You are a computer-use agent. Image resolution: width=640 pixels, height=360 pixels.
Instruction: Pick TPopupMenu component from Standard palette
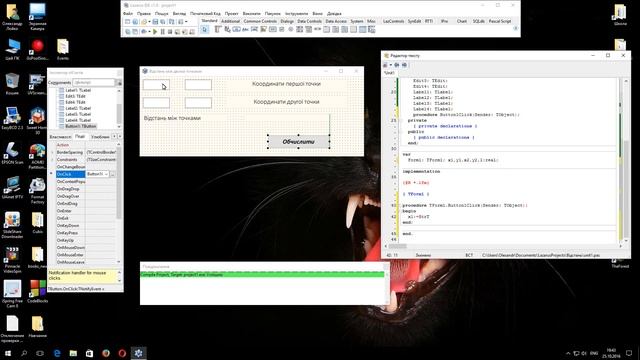coord(227,29)
